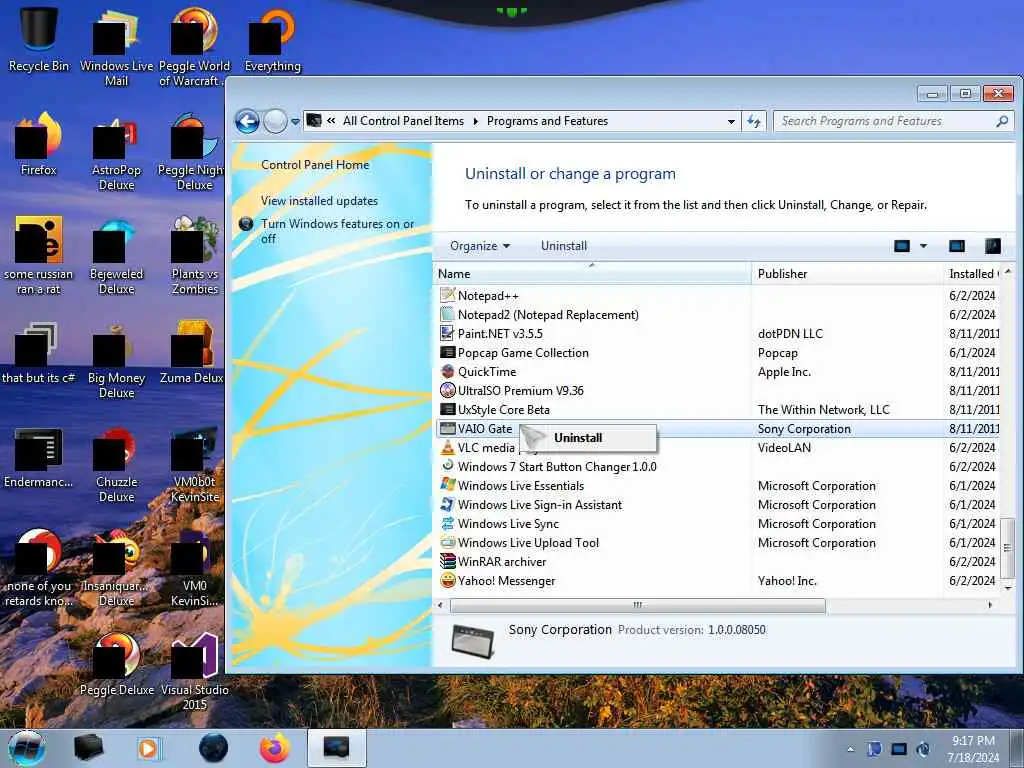Viewport: 1024px width, 768px height.
Task: Click the Change your view icon
Action: (x=902, y=246)
